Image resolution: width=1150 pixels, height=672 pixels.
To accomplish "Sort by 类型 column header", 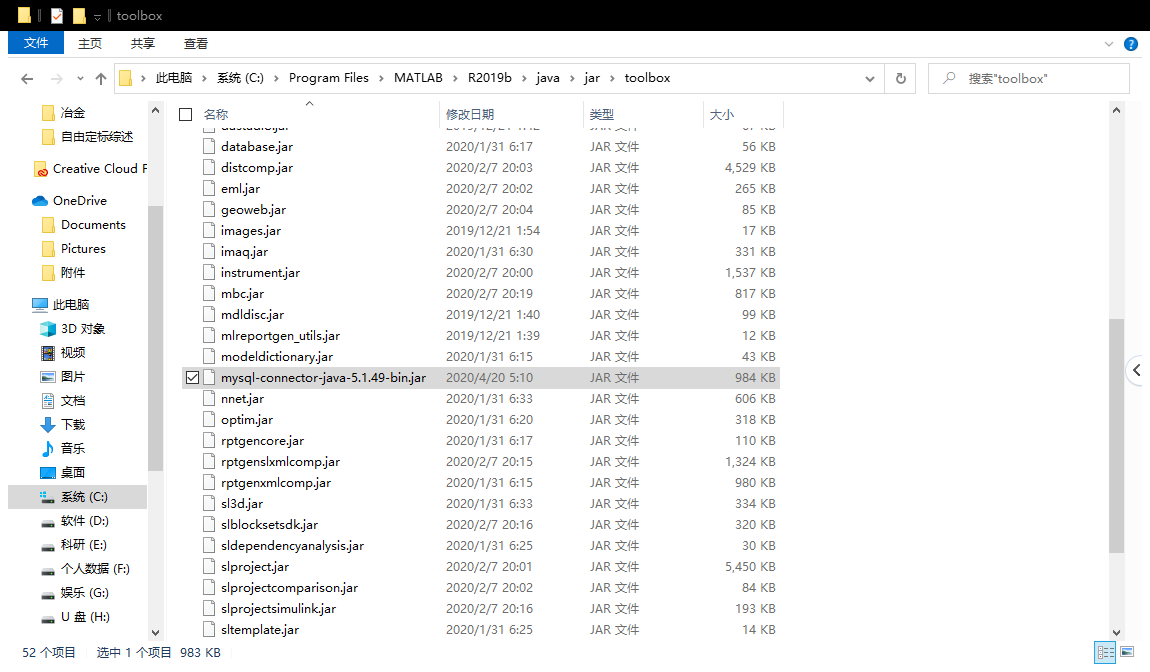I will pos(601,114).
